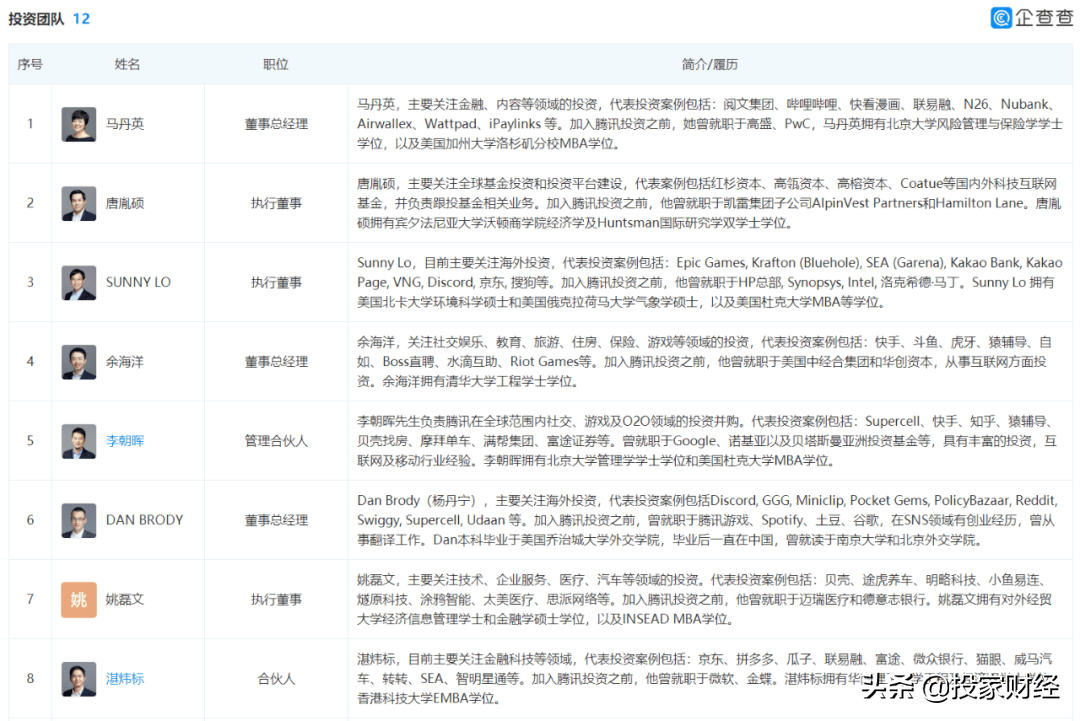This screenshot has width=1080, height=721.
Task: Open 马丹英's avatar photo
Action: tap(78, 124)
